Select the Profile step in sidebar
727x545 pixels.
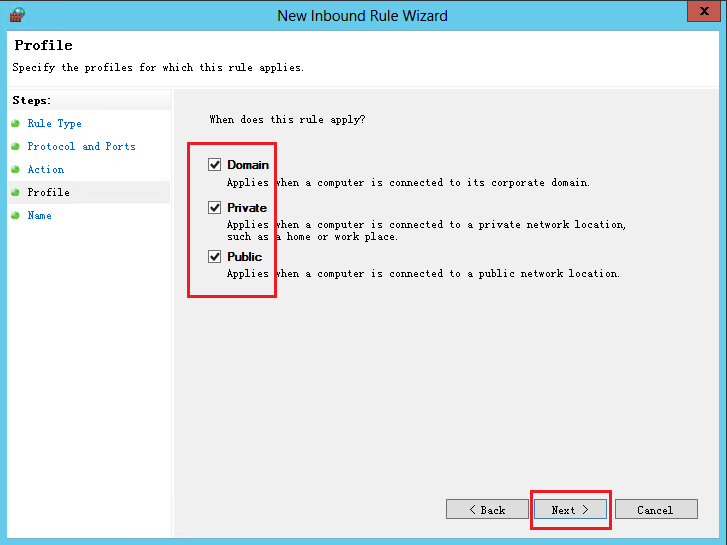[x=48, y=192]
